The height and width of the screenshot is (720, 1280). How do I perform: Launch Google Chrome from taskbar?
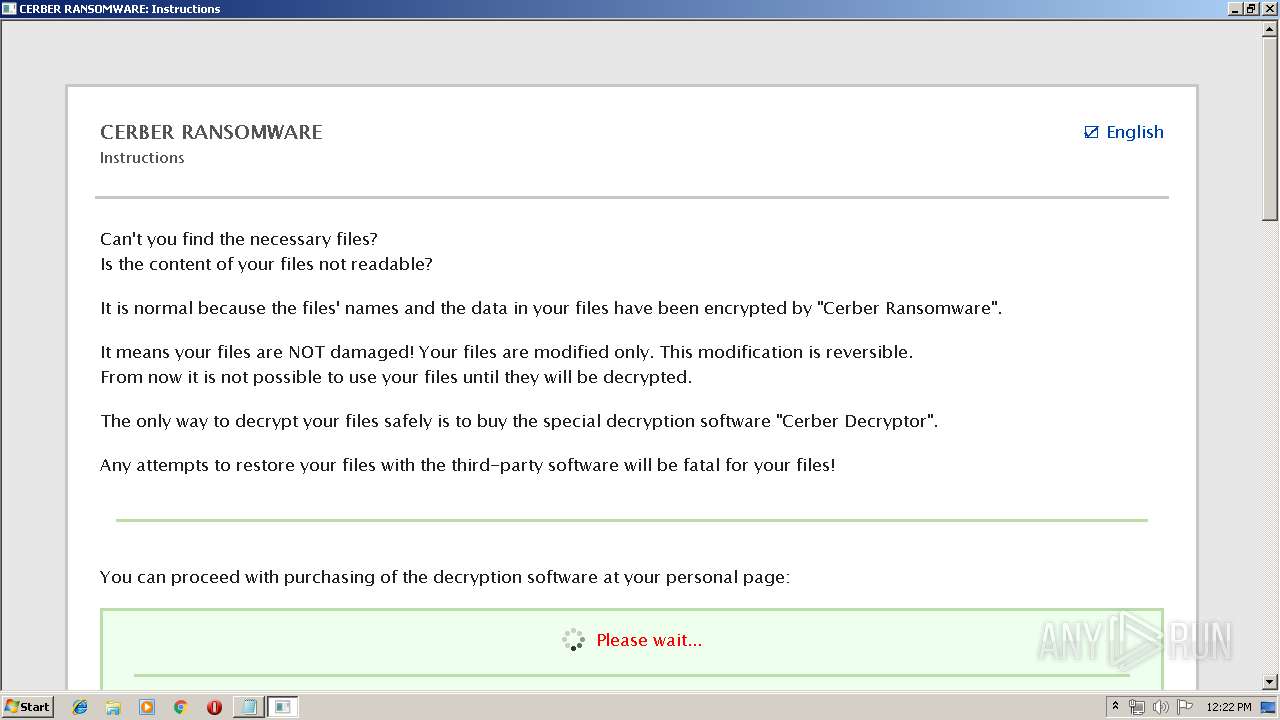tap(180, 707)
